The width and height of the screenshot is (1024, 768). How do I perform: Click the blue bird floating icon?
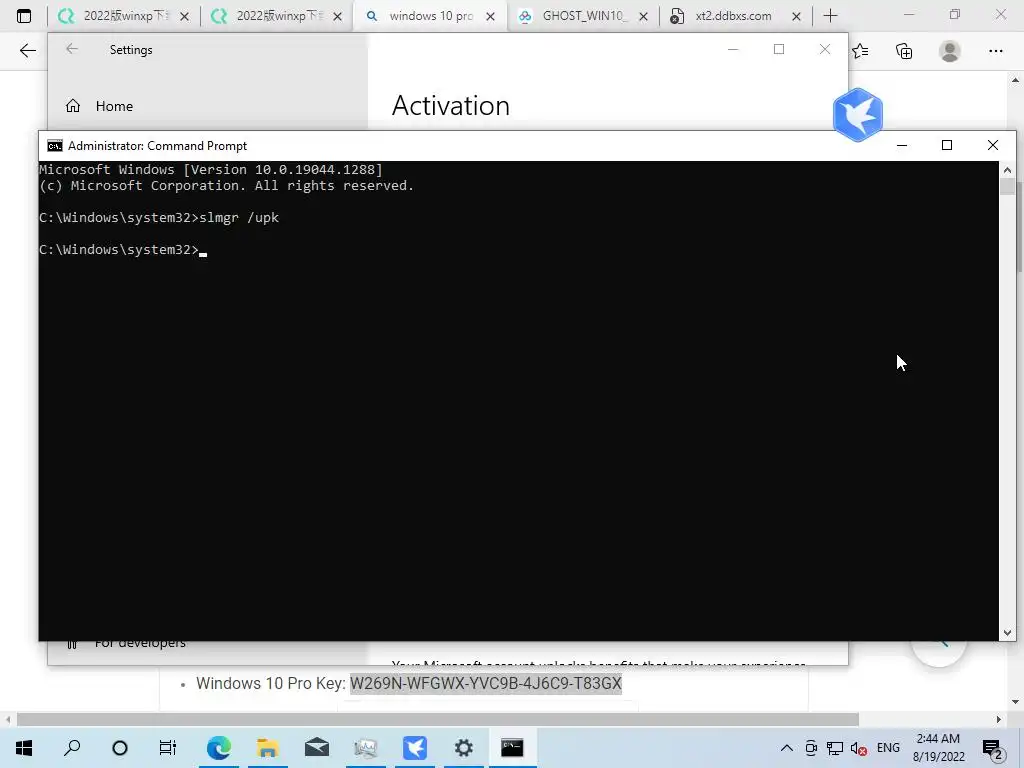857,115
